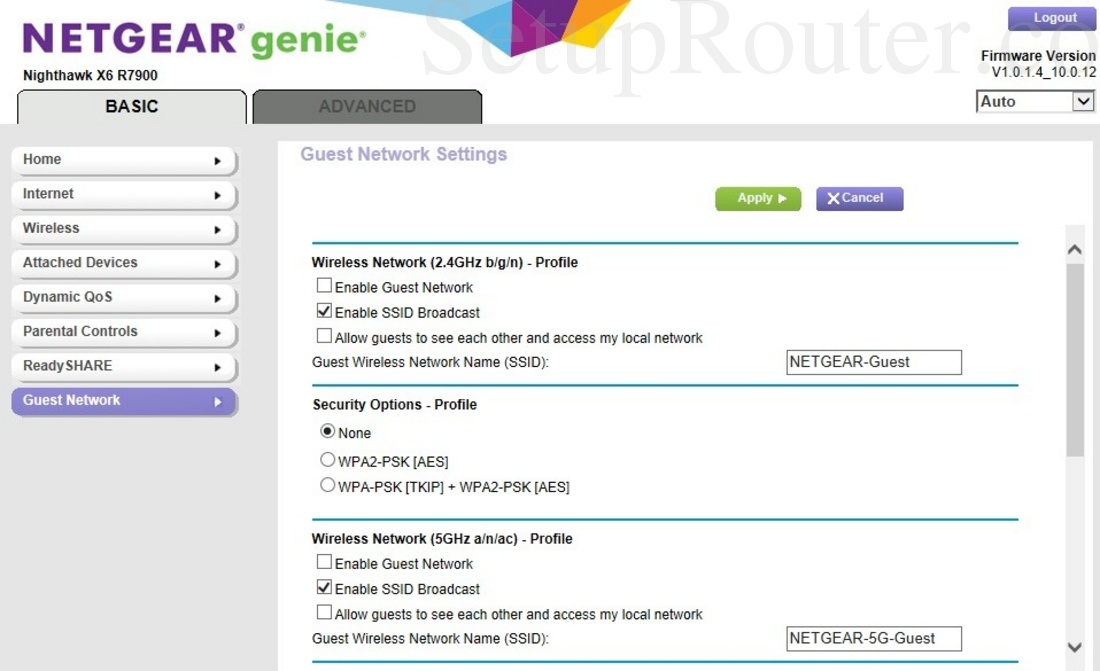The height and width of the screenshot is (671, 1100).
Task: Select WPA2-PSK [AES] security option
Action: pos(326,459)
